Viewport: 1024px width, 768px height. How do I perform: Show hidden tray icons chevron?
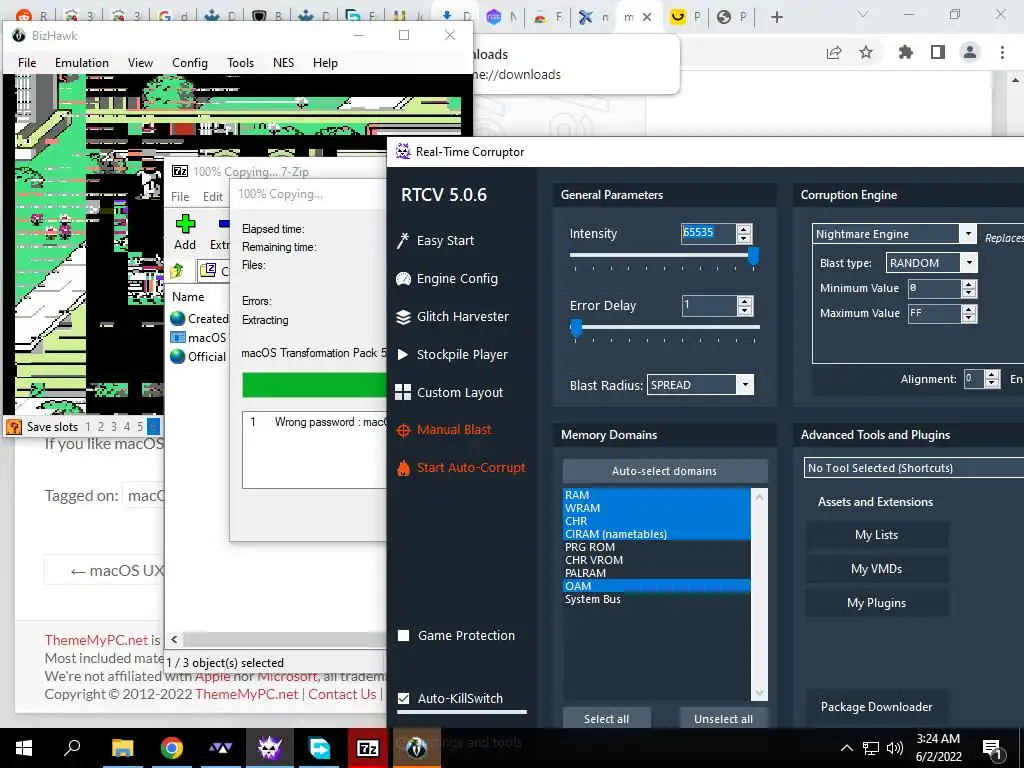(846, 748)
